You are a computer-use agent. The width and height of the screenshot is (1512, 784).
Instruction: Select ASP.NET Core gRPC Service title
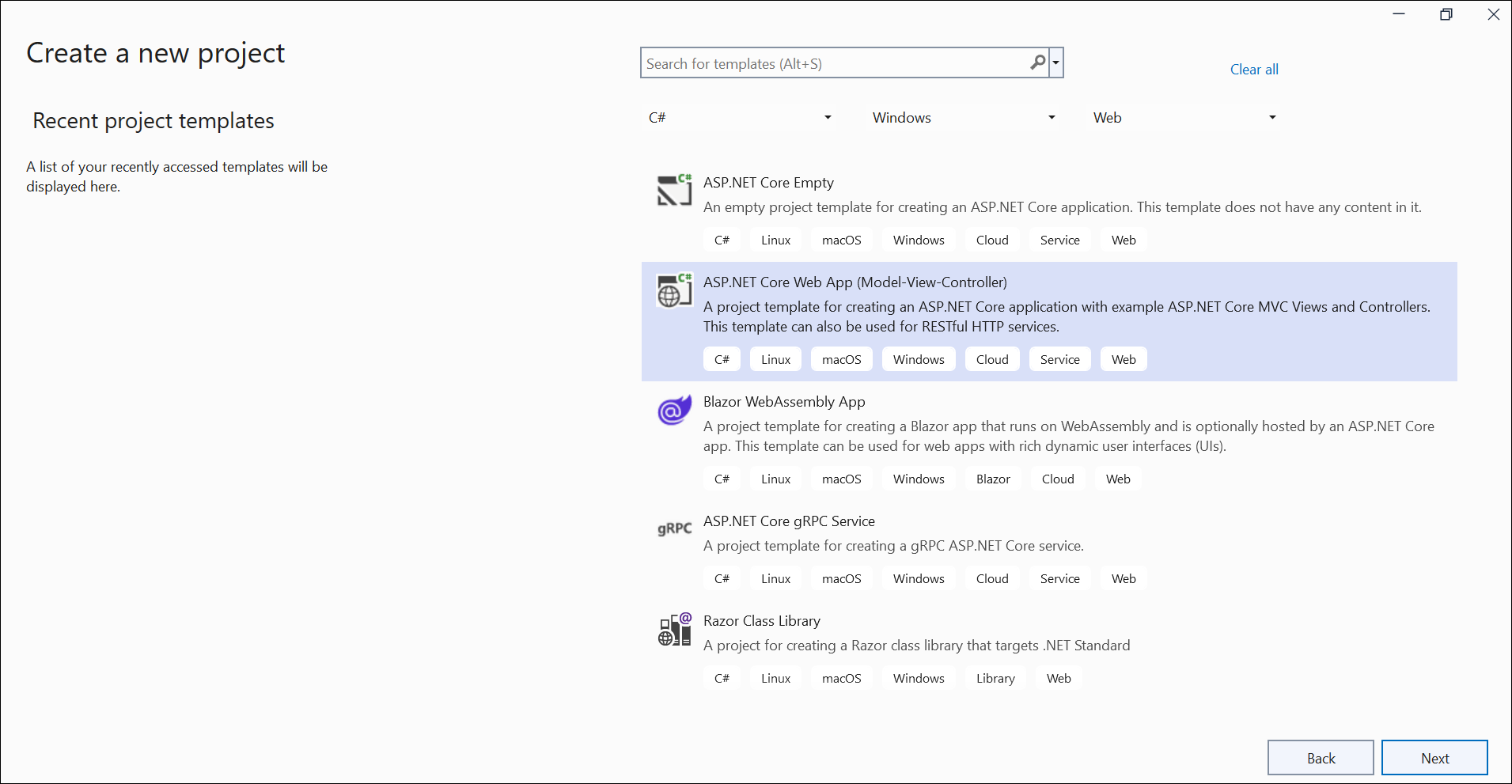click(x=789, y=521)
